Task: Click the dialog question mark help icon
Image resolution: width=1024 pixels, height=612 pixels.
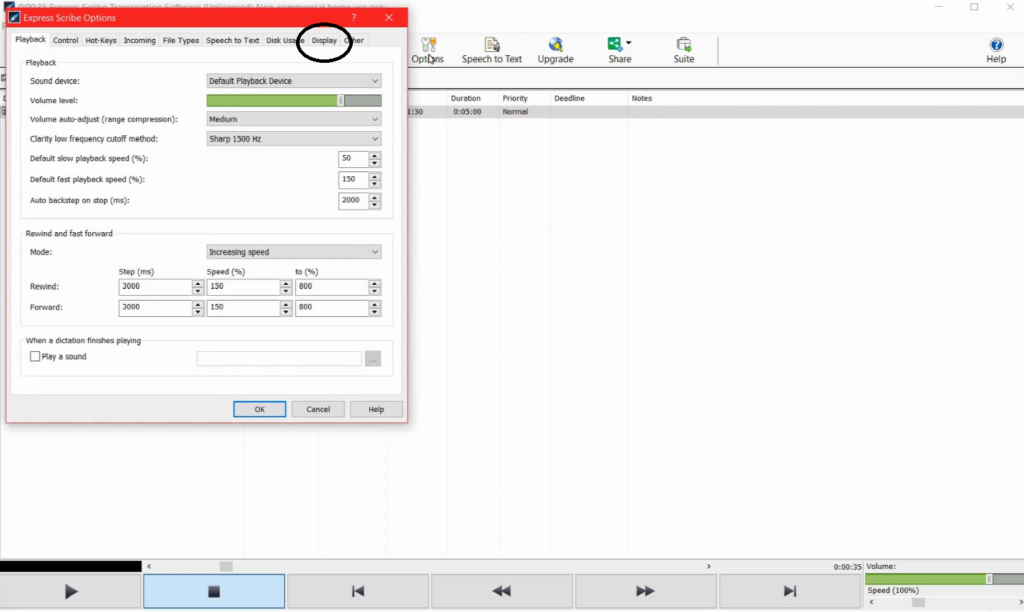Action: tap(354, 18)
